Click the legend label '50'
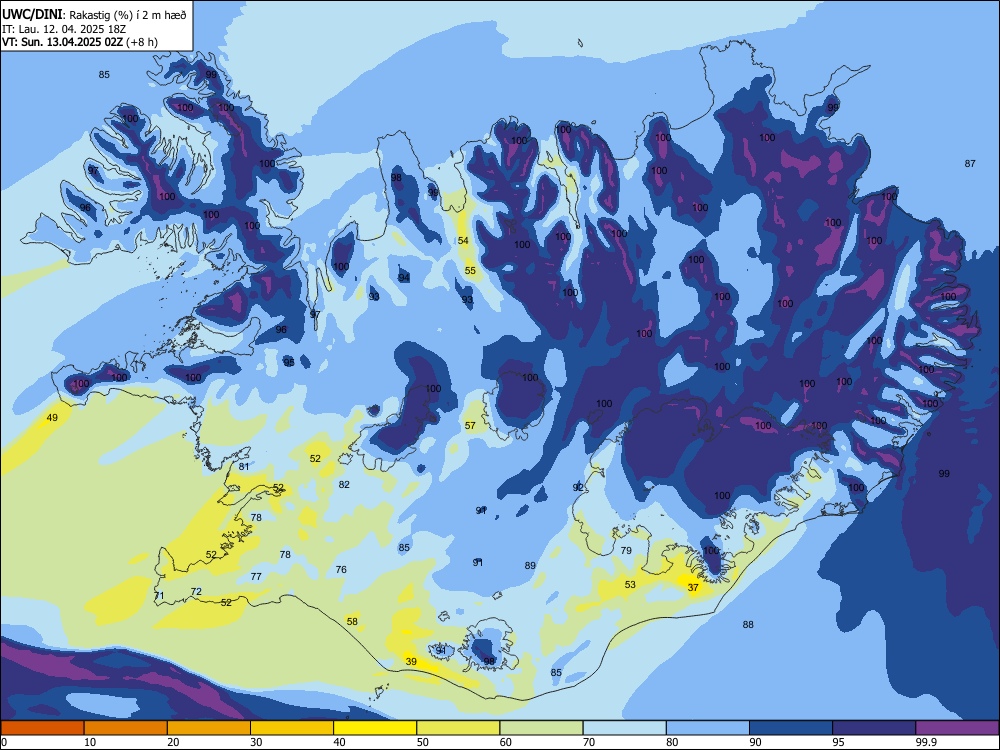Screen dimensions: 1000x750 (423, 742)
